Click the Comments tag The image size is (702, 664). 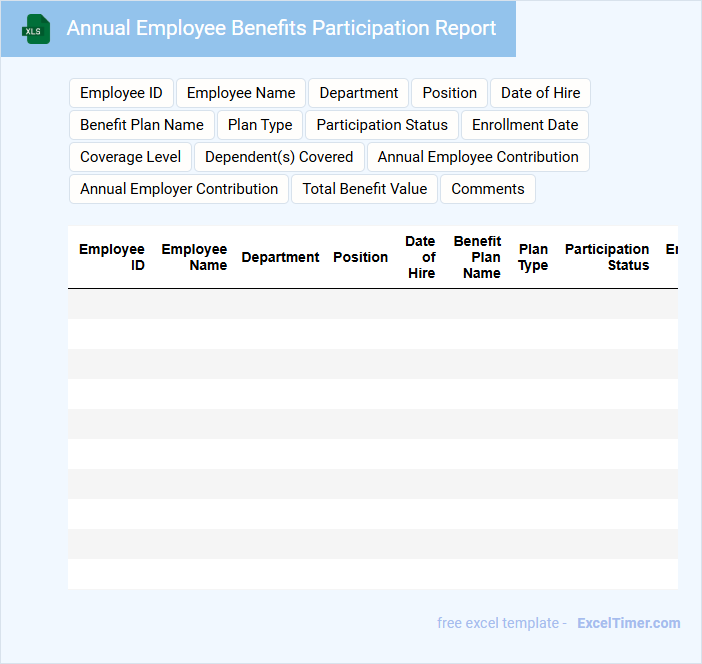pos(488,189)
